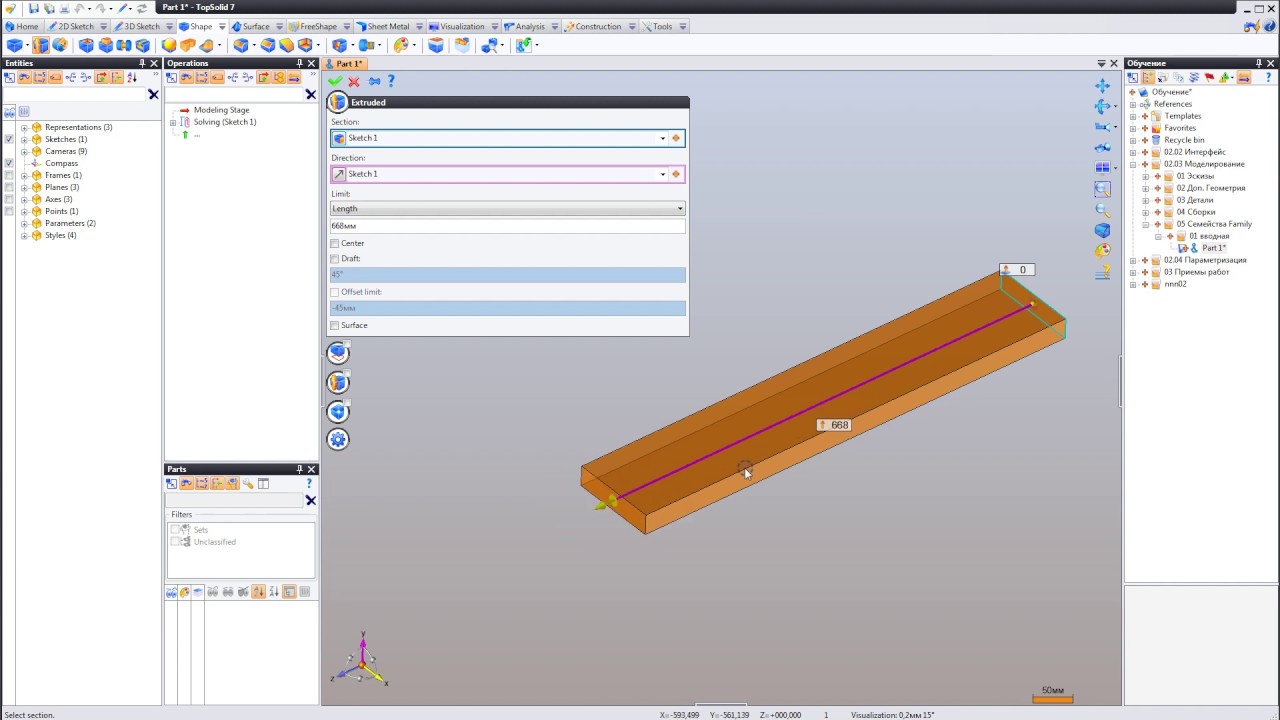Click the printer icon in the title bar
1280x720 pixels.
[x=65, y=8]
